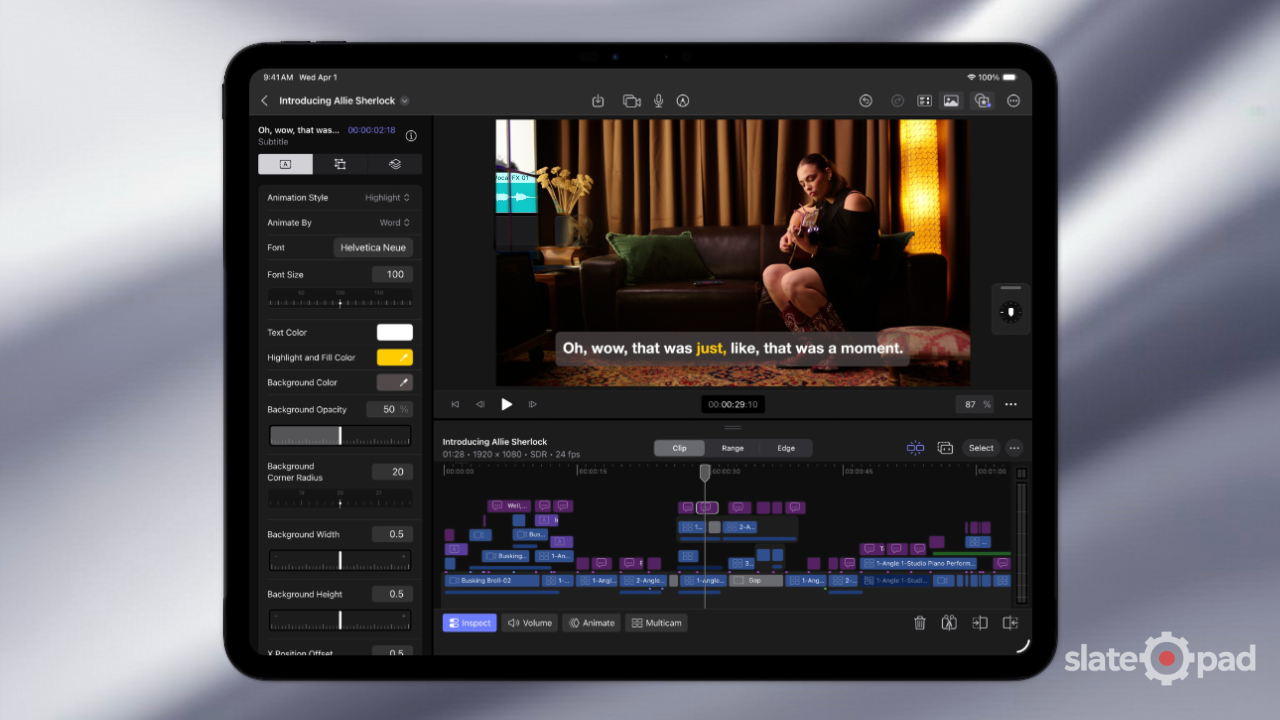Select the Gap clip in timeline

pos(755,581)
